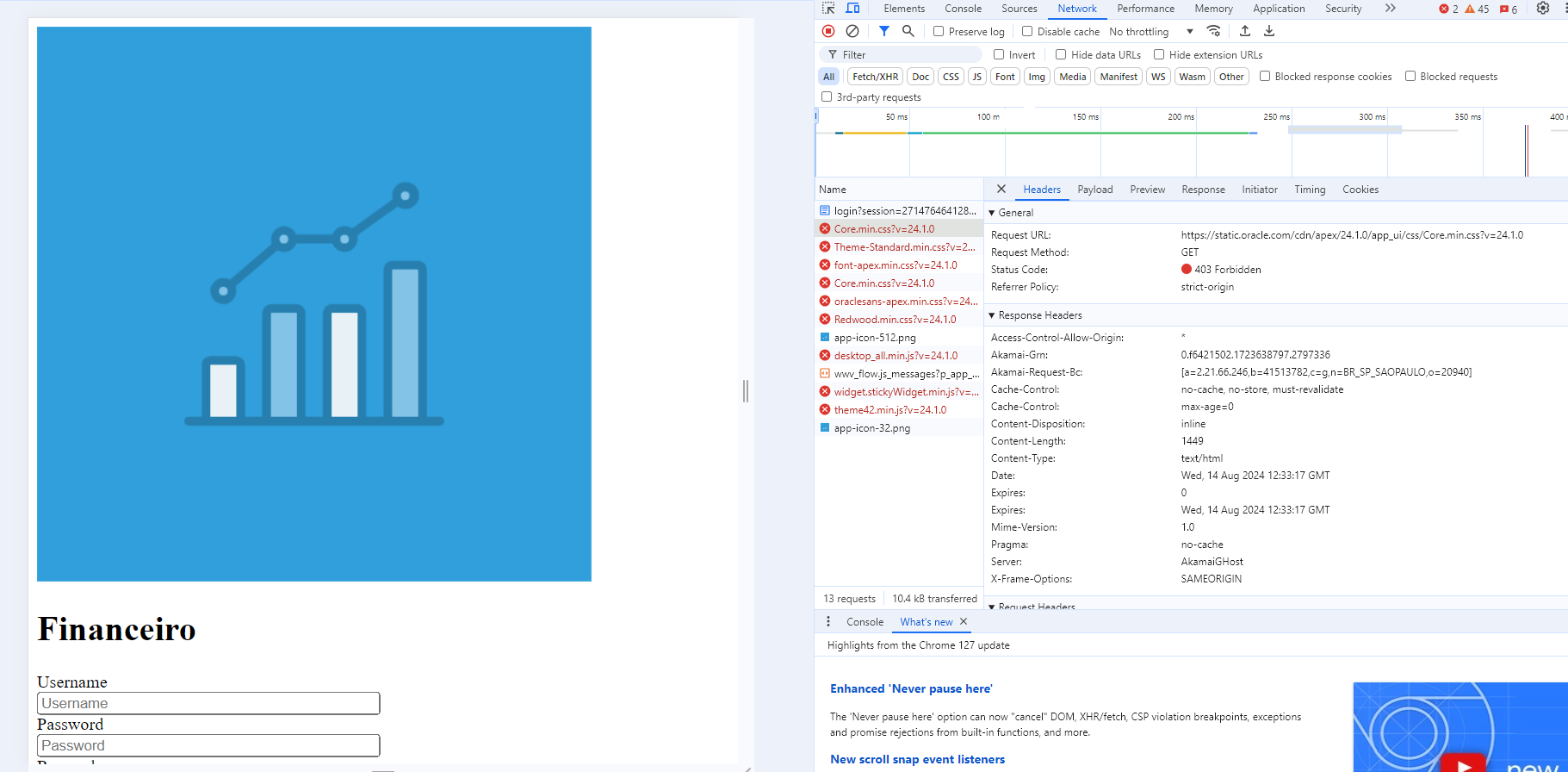Enable Hide data URLs checkbox
This screenshot has height=772, width=1568.
point(1061,55)
